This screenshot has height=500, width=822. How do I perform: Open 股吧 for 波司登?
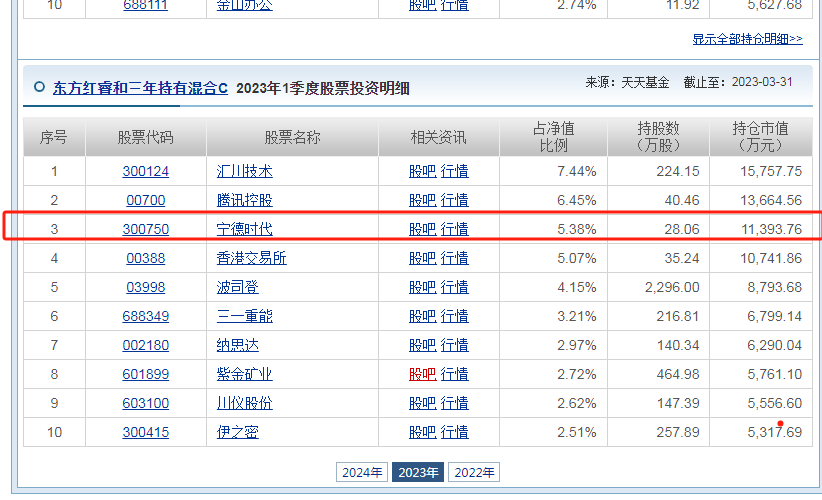point(423,287)
